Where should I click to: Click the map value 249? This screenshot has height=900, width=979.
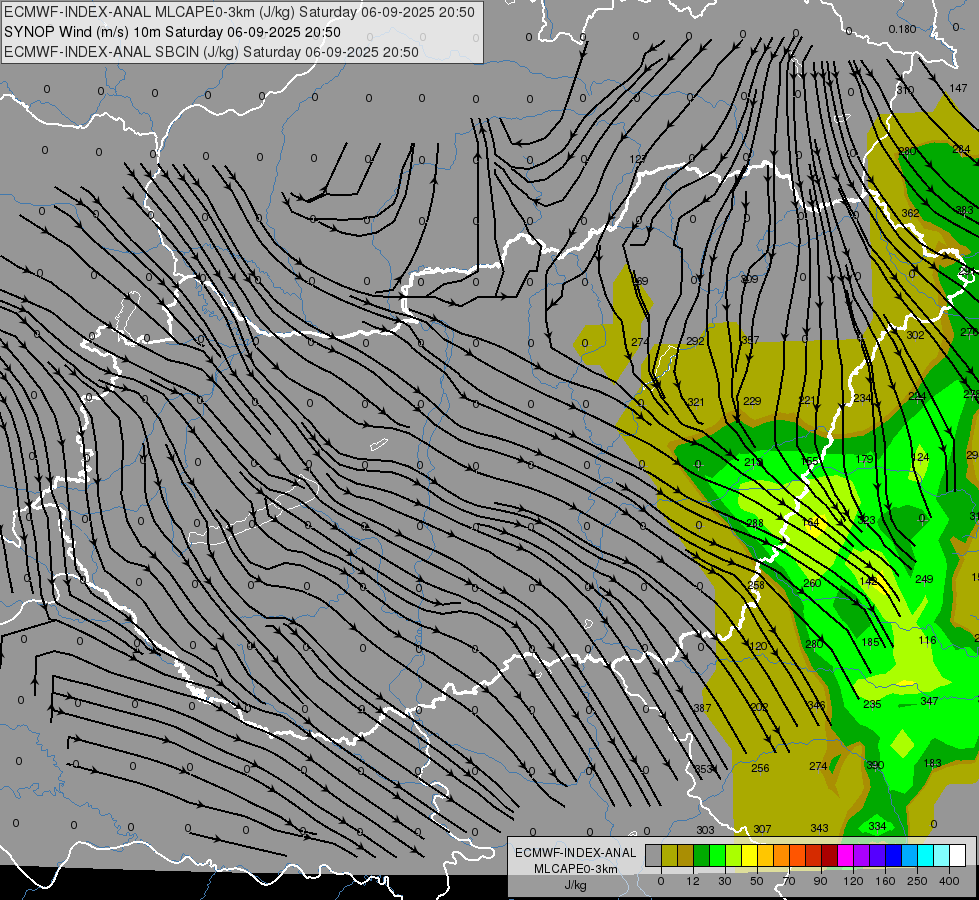coord(924,579)
